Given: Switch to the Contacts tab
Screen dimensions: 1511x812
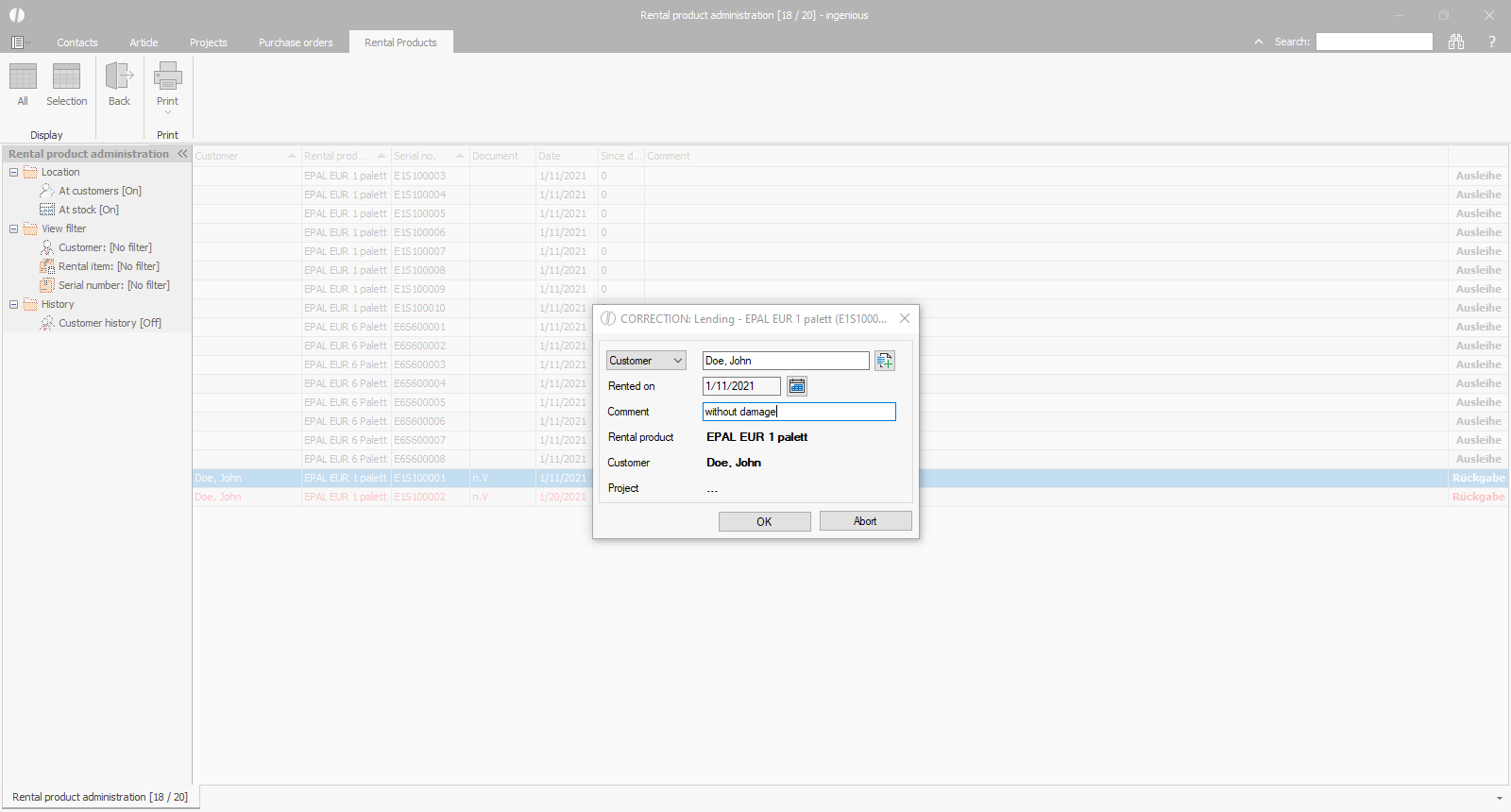Looking at the screenshot, I should (76, 42).
